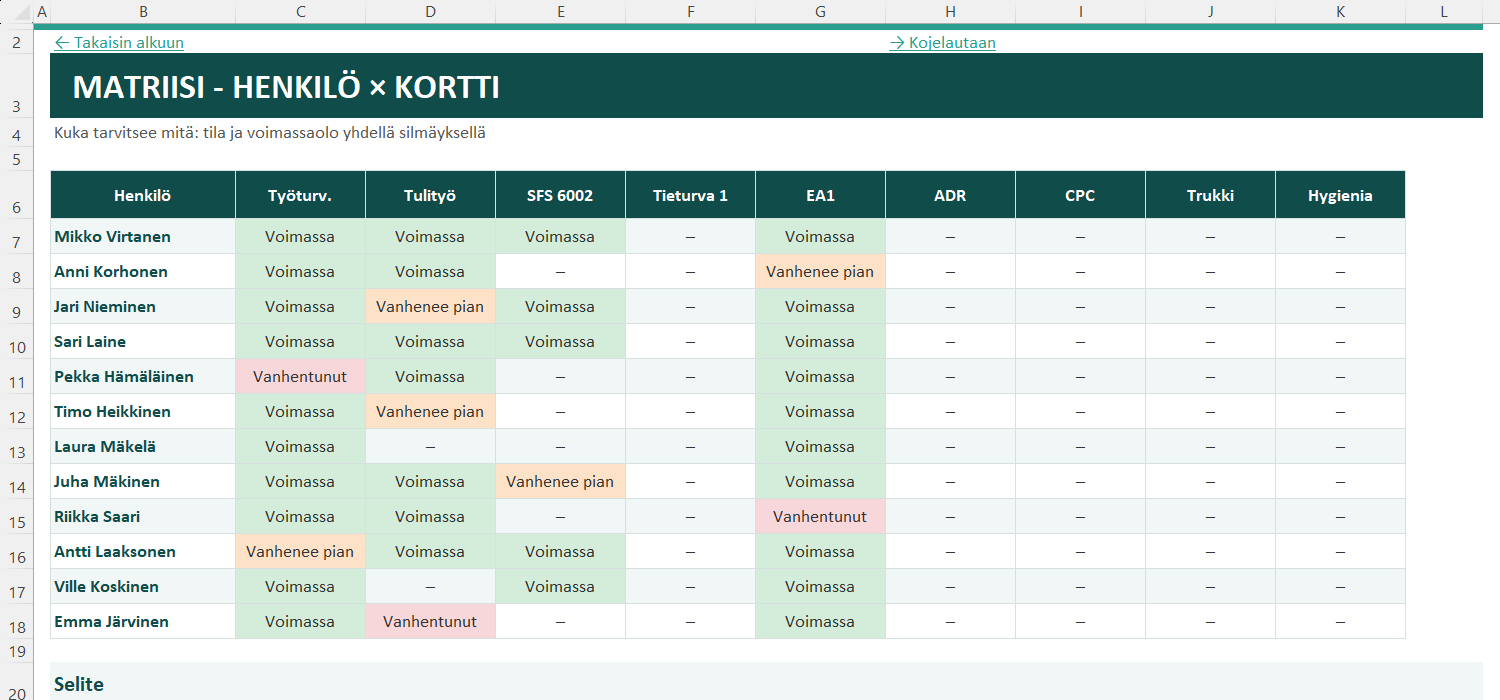Viewport: 1500px width, 700px height.
Task: Select the 'Työturv.' table header cell
Action: pyautogui.click(x=301, y=195)
